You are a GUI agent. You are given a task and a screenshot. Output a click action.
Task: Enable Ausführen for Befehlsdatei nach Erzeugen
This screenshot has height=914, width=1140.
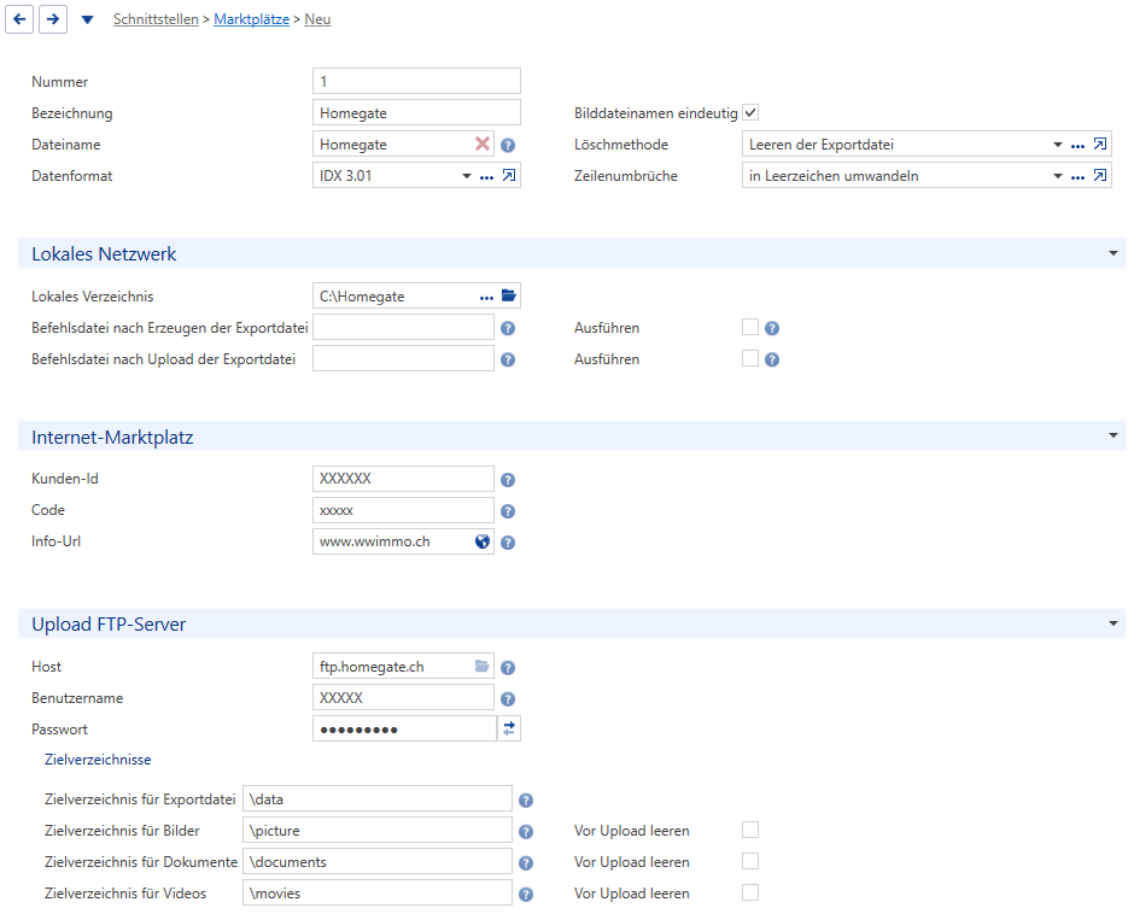pyautogui.click(x=750, y=327)
